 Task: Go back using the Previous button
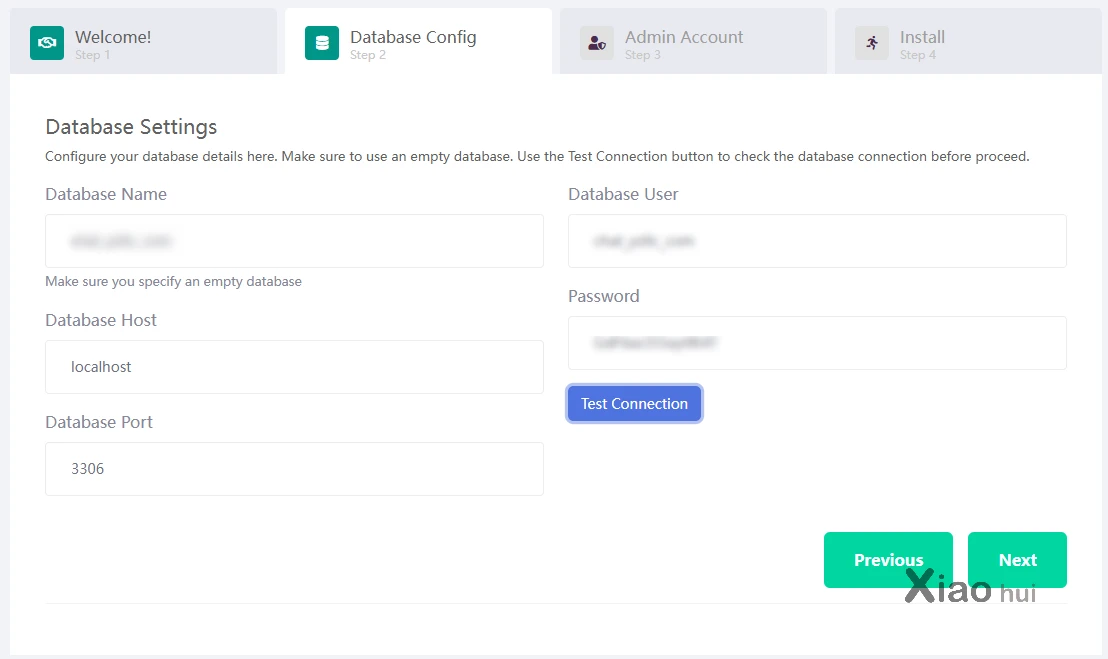click(x=888, y=560)
